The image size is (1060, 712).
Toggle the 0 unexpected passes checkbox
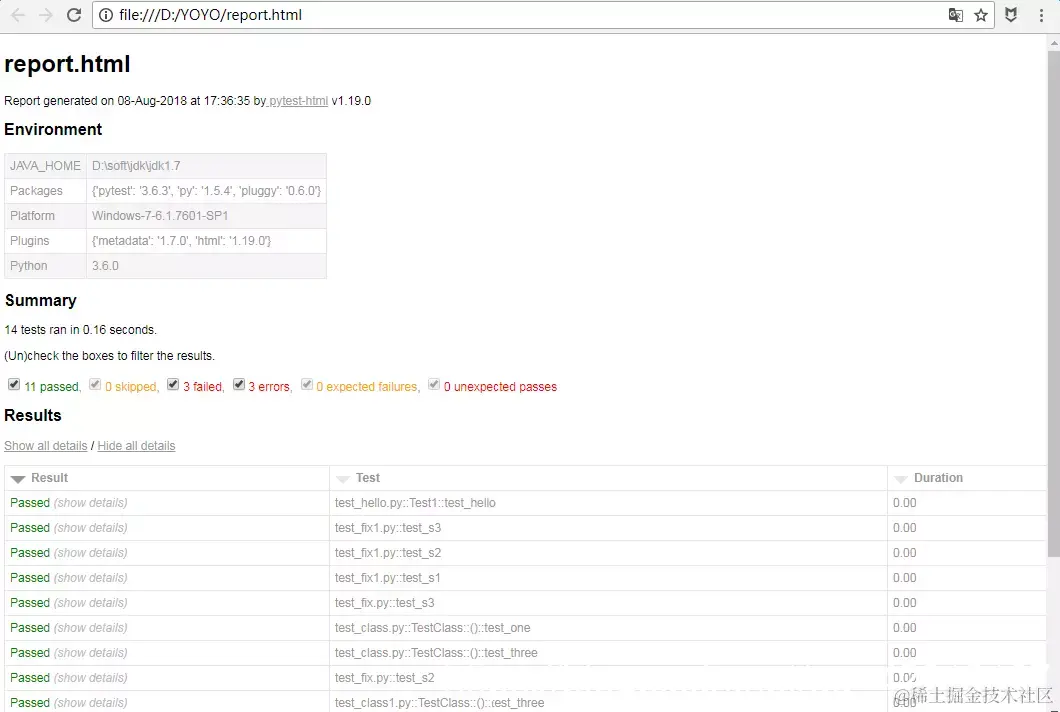coord(434,385)
